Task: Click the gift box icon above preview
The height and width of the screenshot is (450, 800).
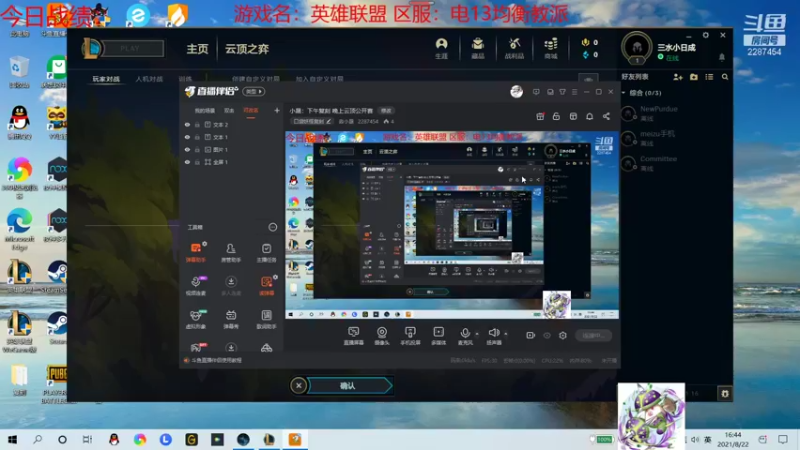Action: click(540, 116)
